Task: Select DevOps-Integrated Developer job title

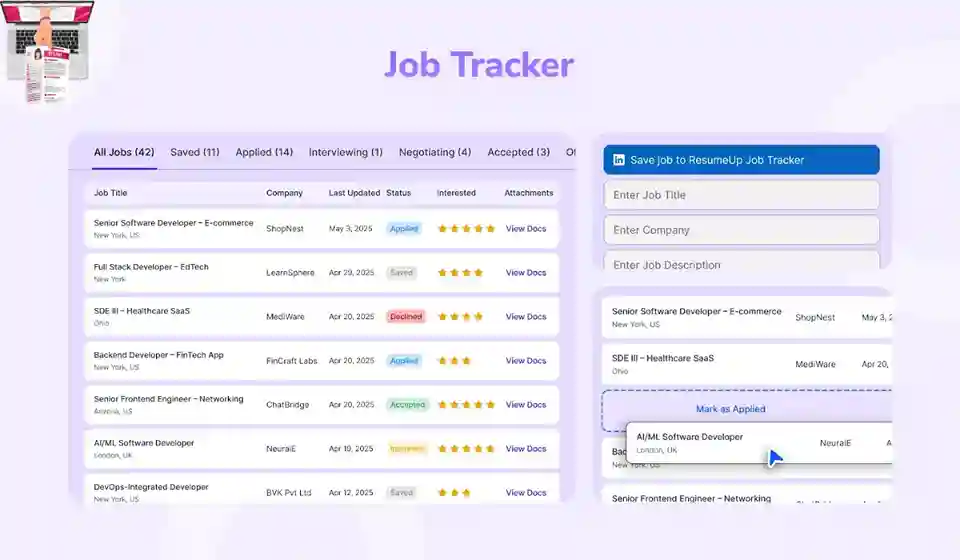Action: click(151, 487)
